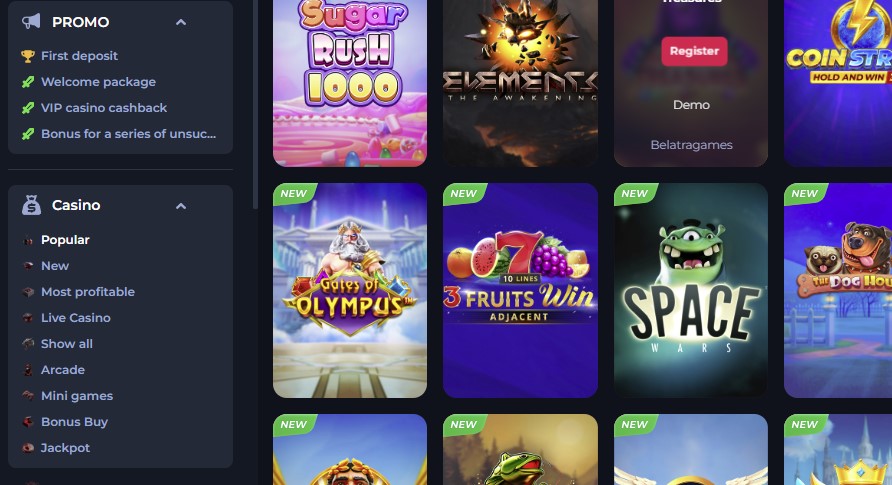Click the PROMO megaphone icon
Screen dimensions: 892x485
tap(31, 22)
